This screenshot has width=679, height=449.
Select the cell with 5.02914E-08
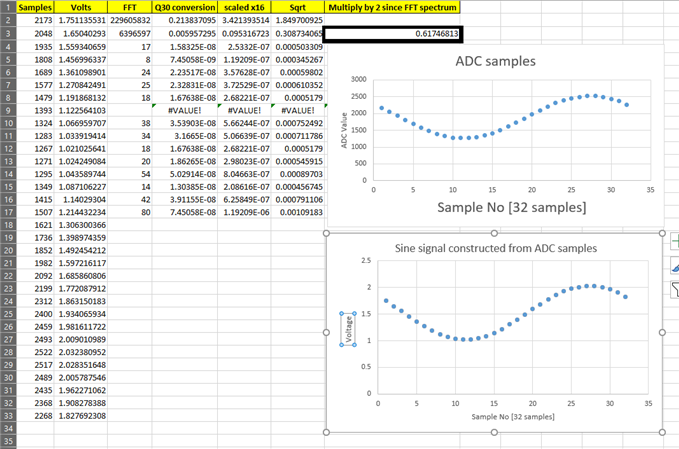(x=184, y=174)
